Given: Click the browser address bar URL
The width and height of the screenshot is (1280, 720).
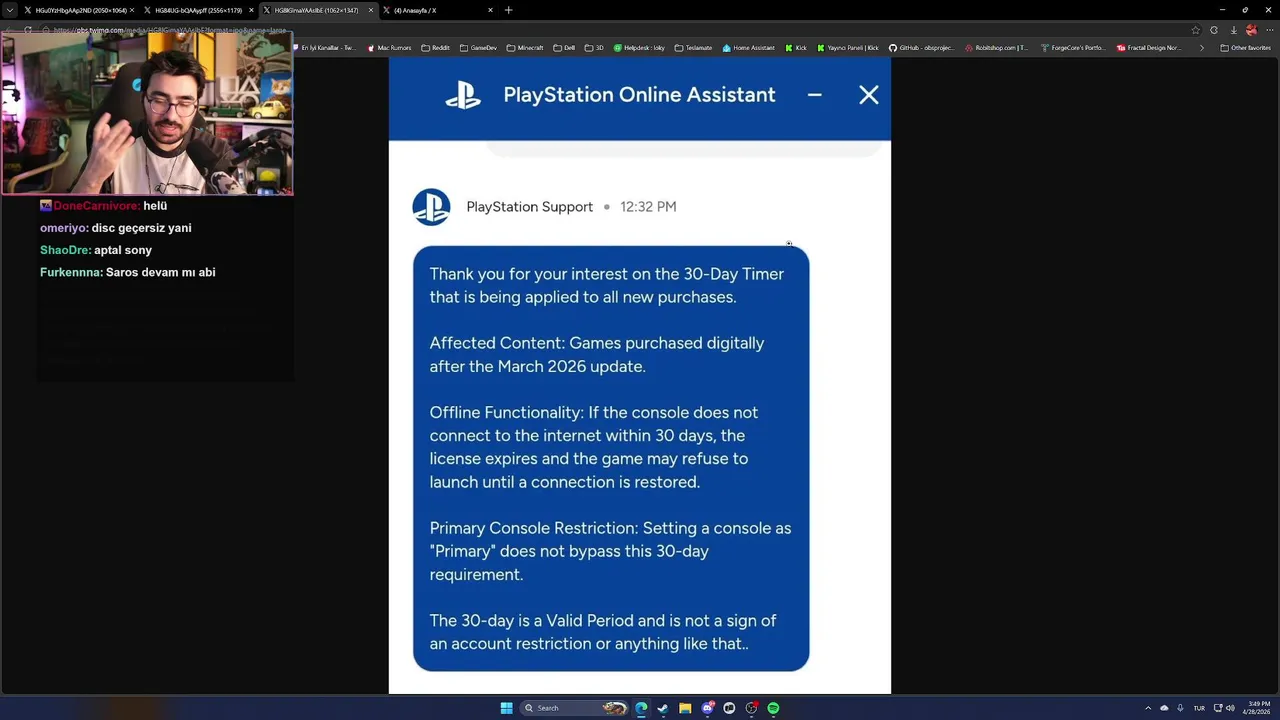Looking at the screenshot, I should 170,30.
